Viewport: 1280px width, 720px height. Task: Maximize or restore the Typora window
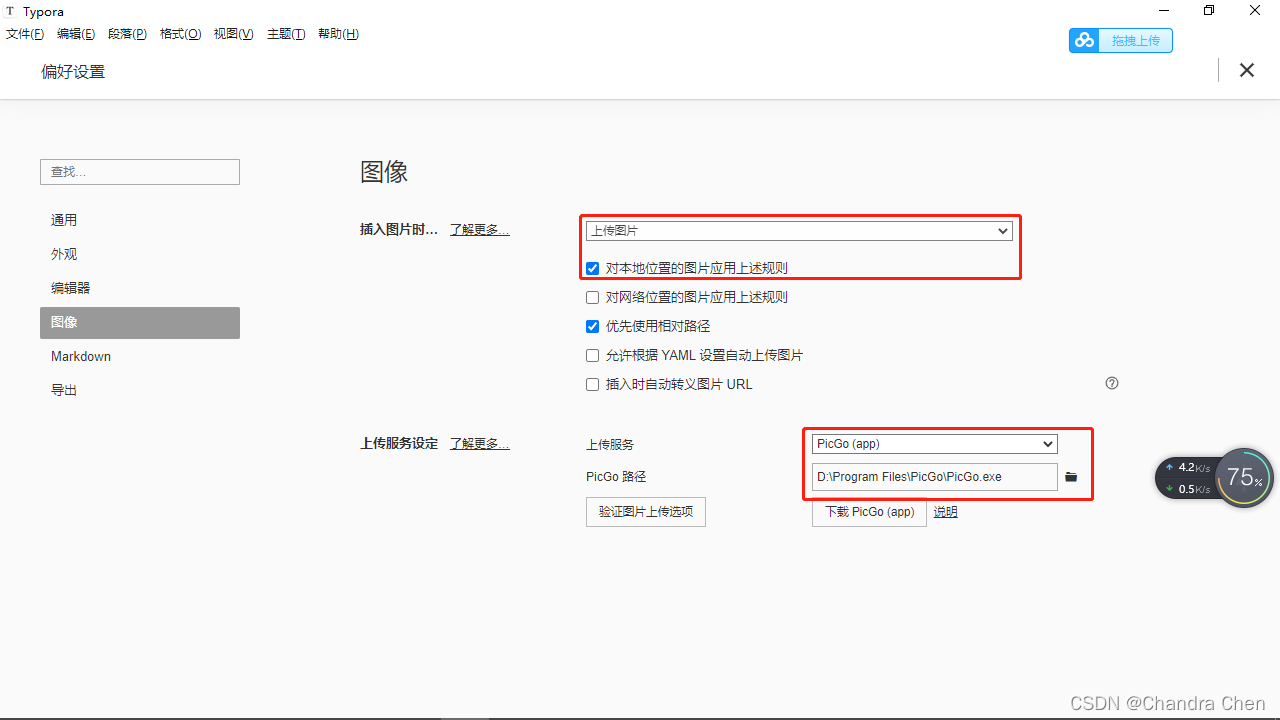click(x=1209, y=11)
